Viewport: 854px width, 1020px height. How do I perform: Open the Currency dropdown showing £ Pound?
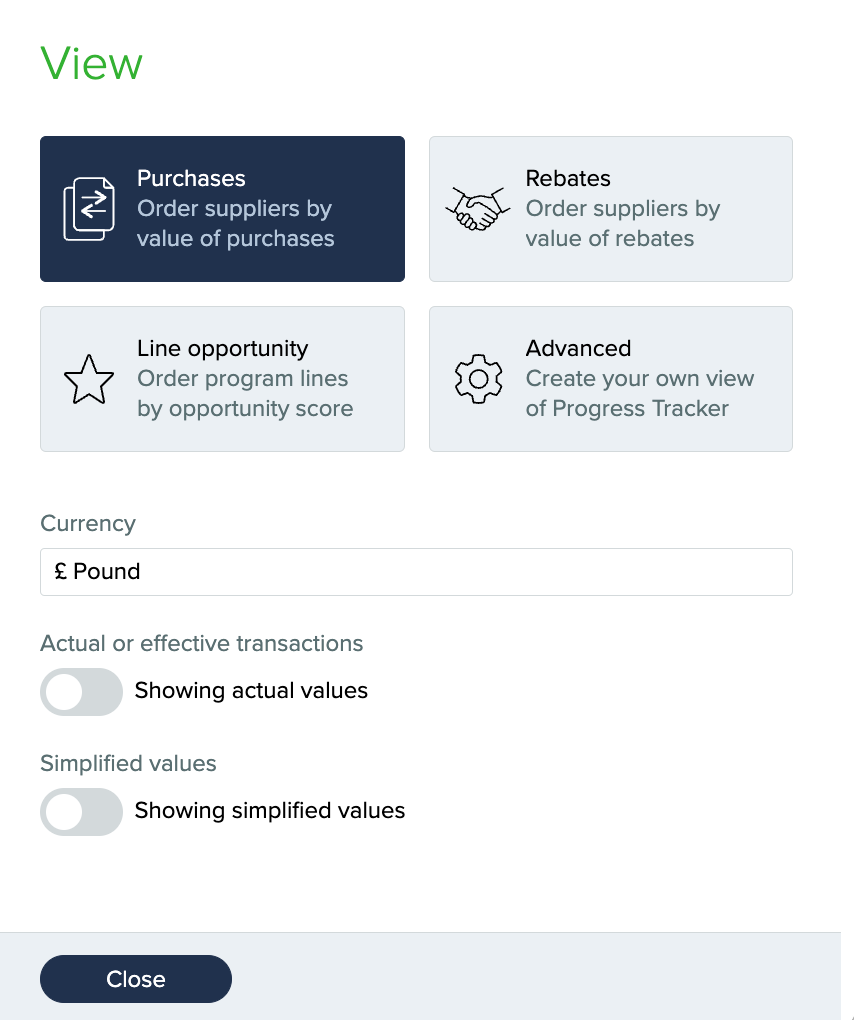[x=416, y=572]
